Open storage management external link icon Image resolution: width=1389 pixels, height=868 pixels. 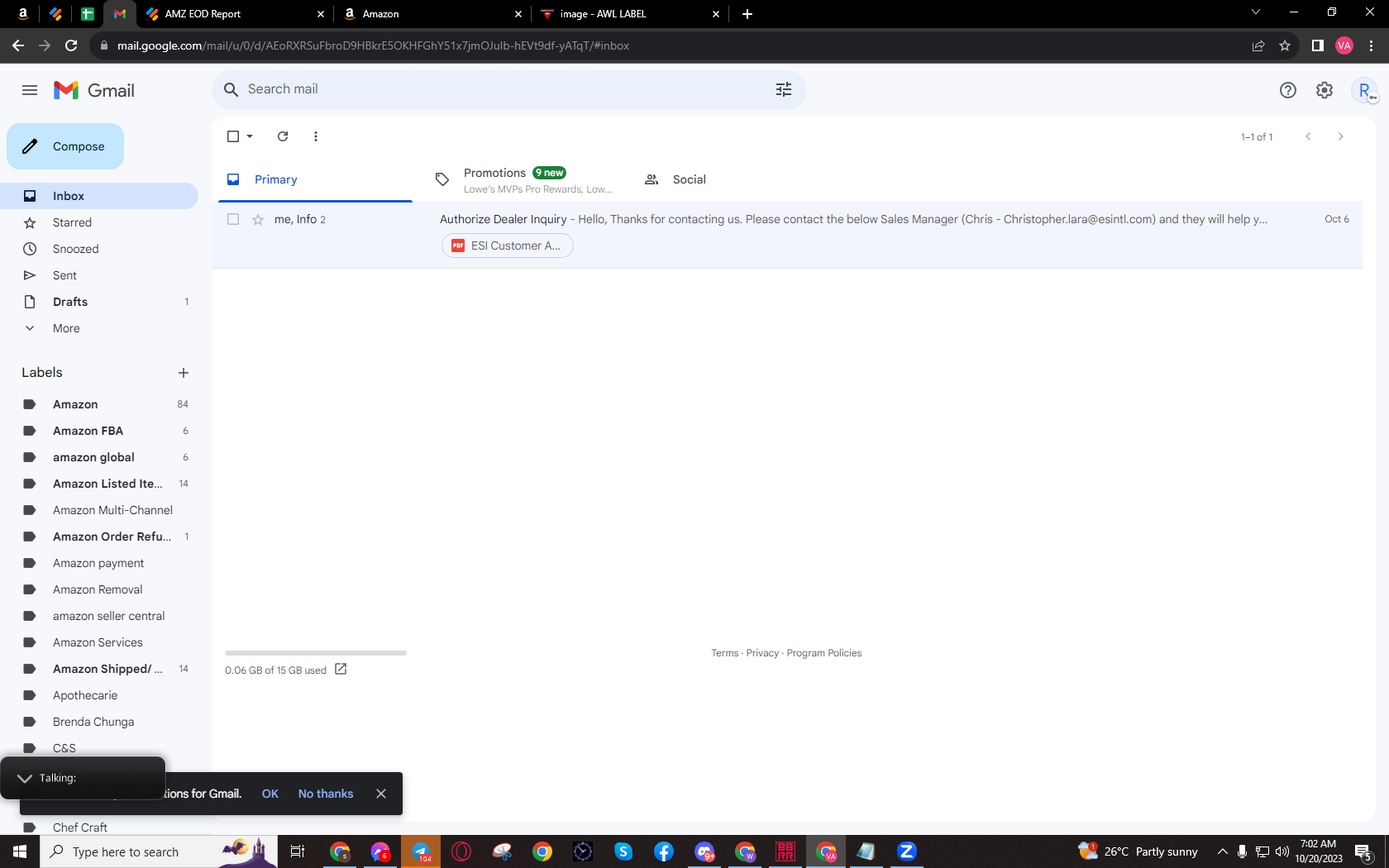(341, 669)
